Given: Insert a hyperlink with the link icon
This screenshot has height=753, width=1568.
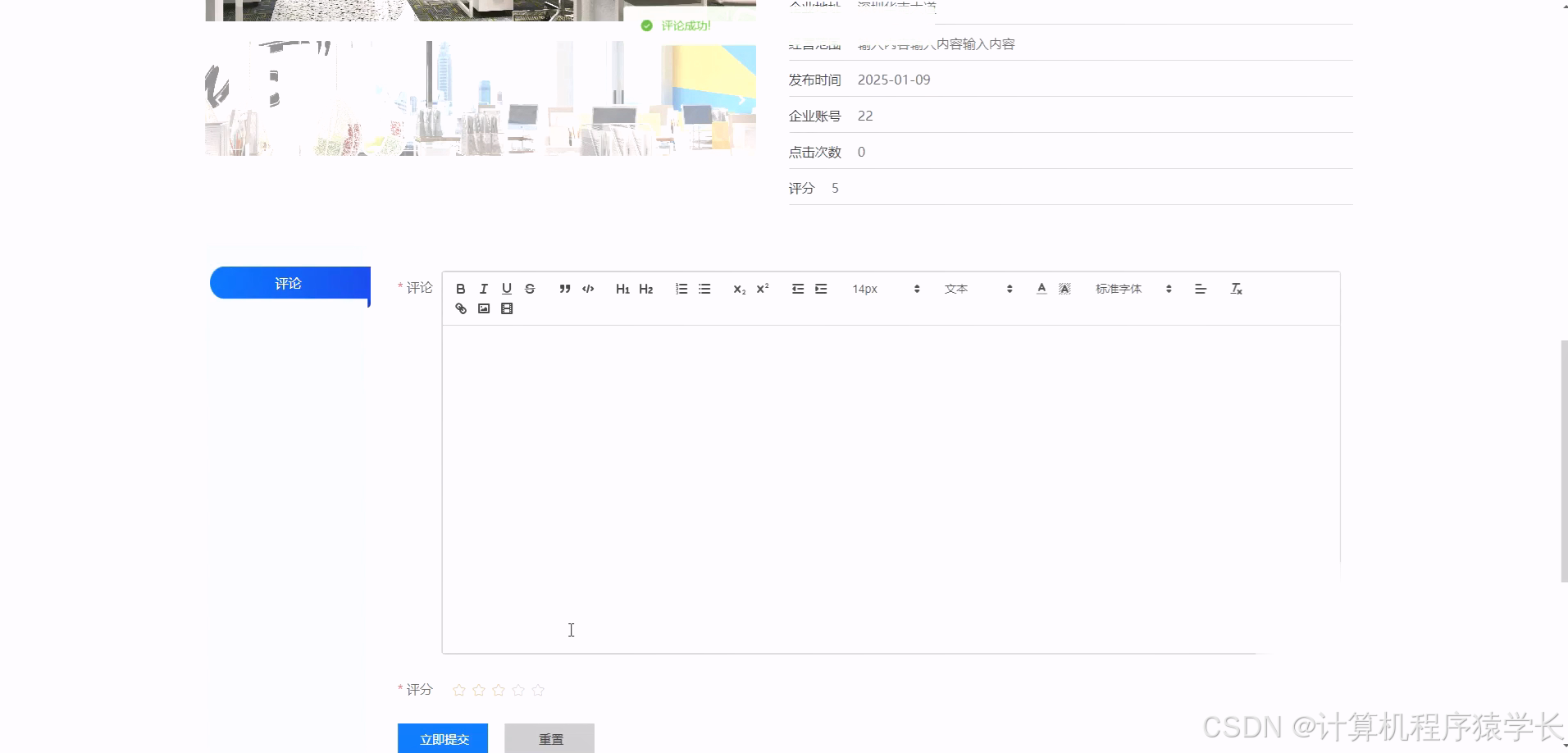Looking at the screenshot, I should [460, 308].
